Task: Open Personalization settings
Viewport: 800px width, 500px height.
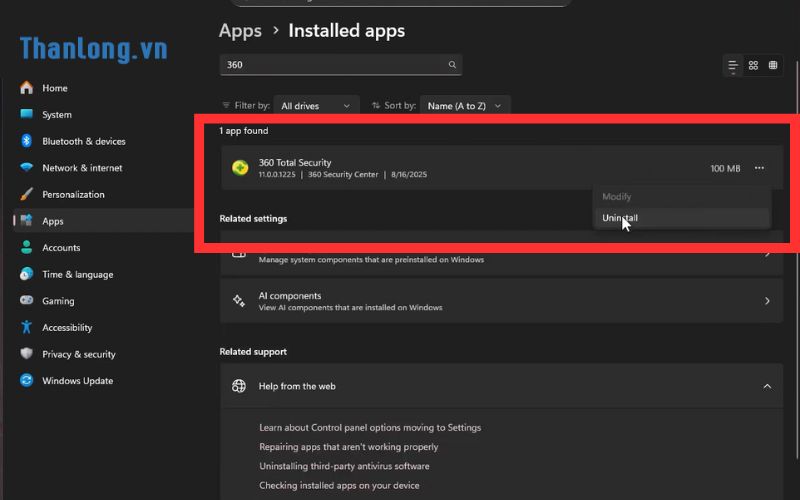Action: [73, 194]
